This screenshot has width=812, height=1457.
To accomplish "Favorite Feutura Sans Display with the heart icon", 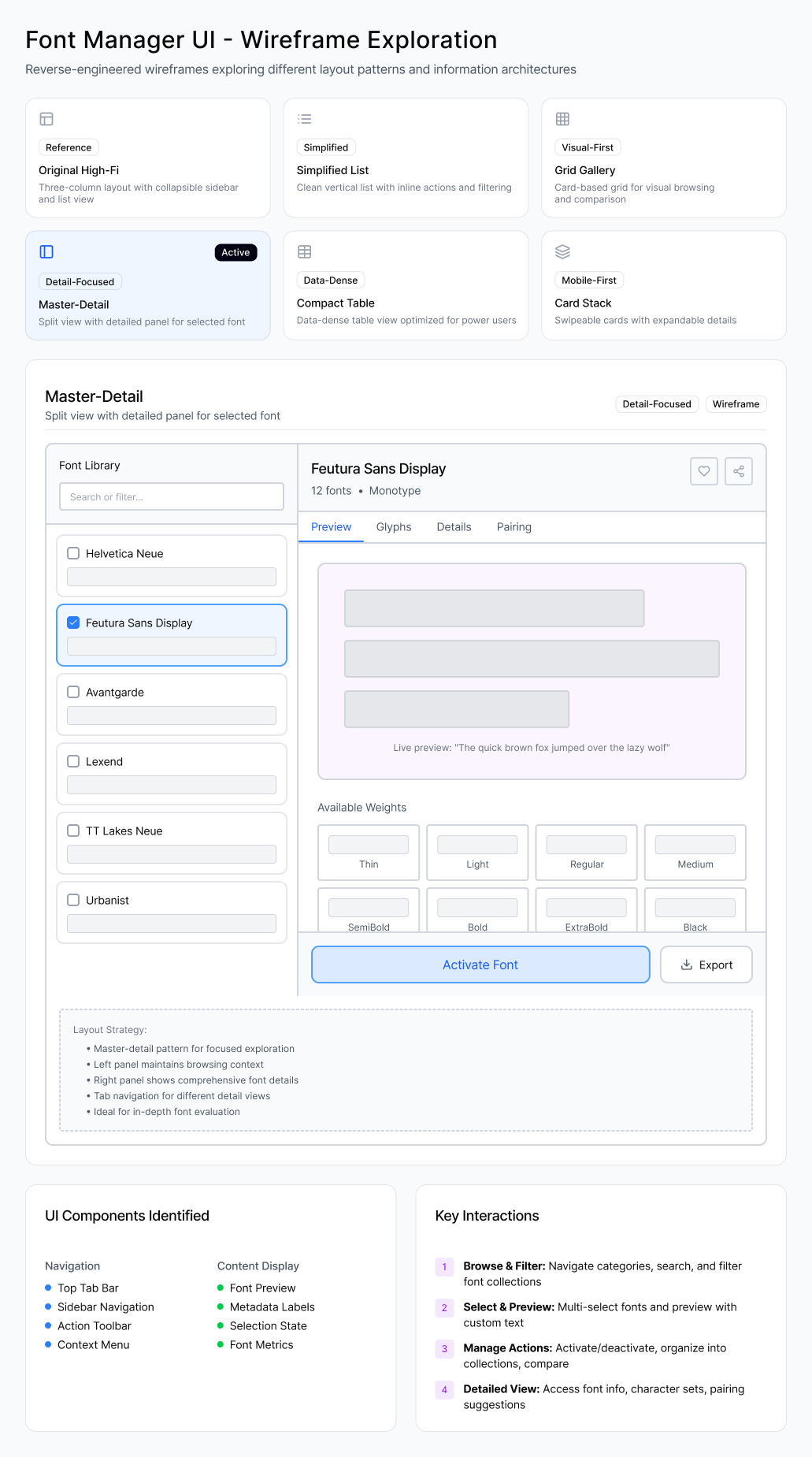I will pos(703,471).
